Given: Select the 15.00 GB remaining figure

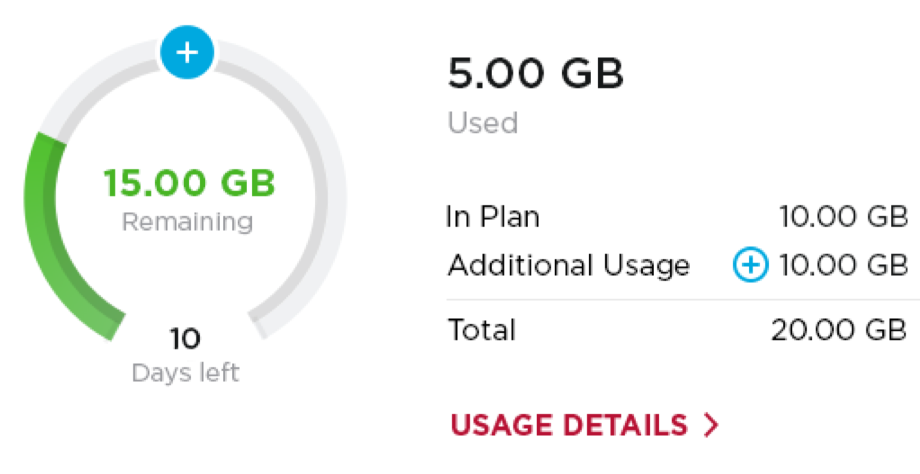Looking at the screenshot, I should 189,182.
